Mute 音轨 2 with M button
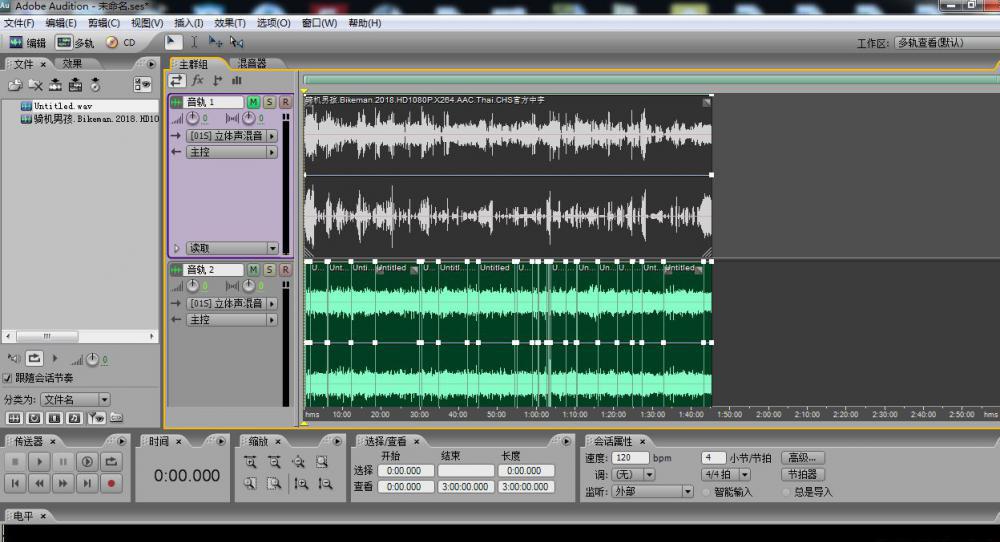The image size is (1000, 542). 253,270
